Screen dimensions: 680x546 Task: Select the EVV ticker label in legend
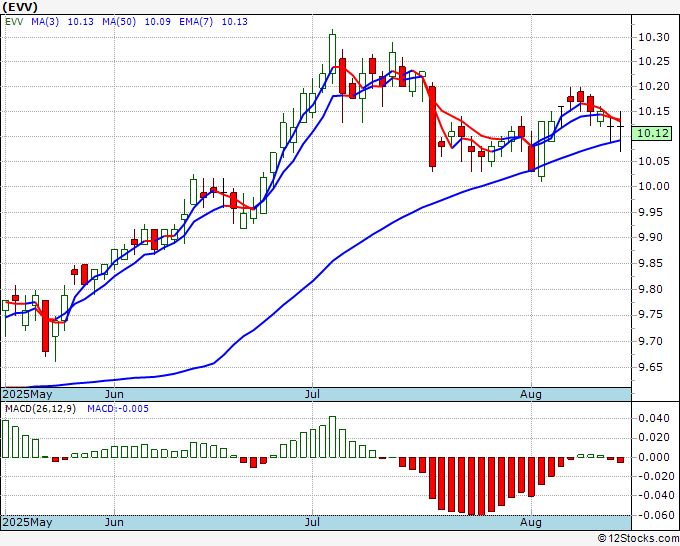pos(14,22)
